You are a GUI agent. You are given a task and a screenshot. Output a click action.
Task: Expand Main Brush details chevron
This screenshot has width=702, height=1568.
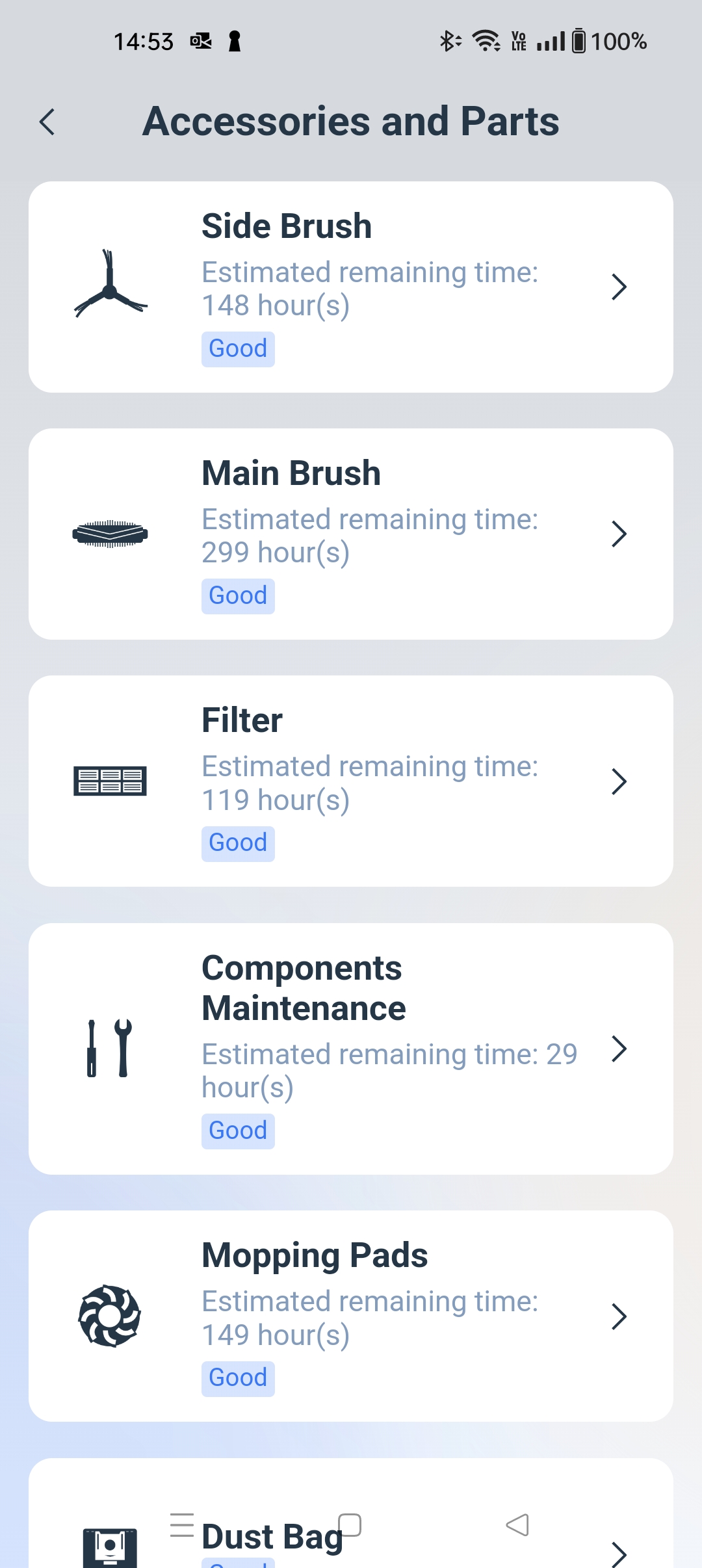(x=619, y=534)
